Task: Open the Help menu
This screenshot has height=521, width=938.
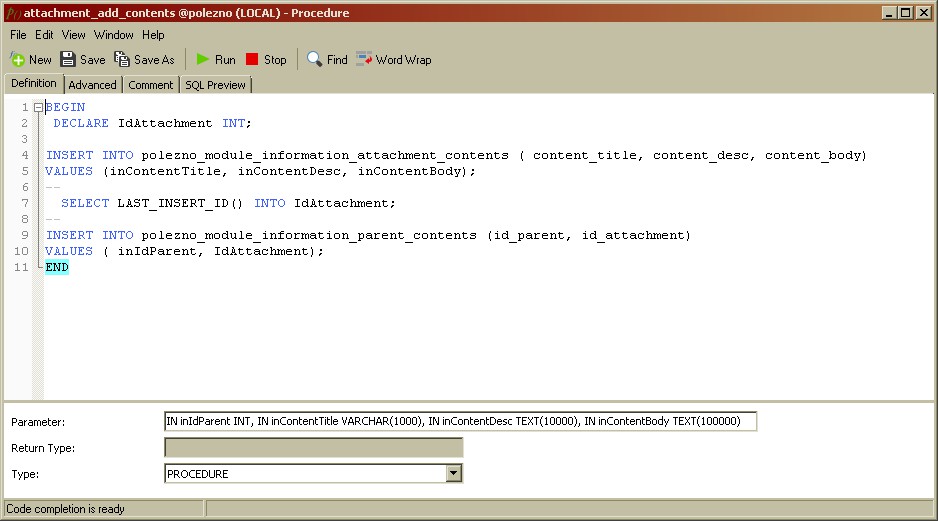Action: click(x=153, y=35)
